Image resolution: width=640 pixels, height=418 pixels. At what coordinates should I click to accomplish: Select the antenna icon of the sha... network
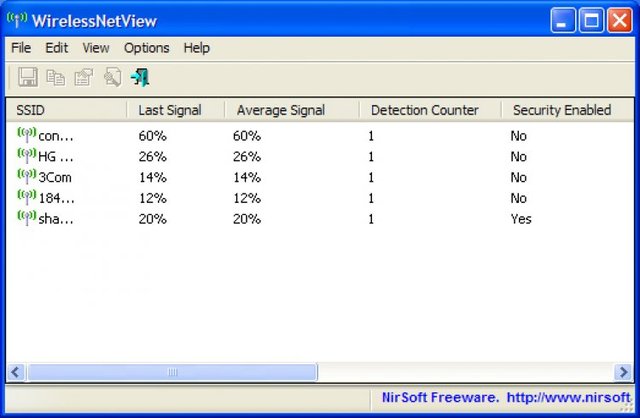(x=27, y=218)
